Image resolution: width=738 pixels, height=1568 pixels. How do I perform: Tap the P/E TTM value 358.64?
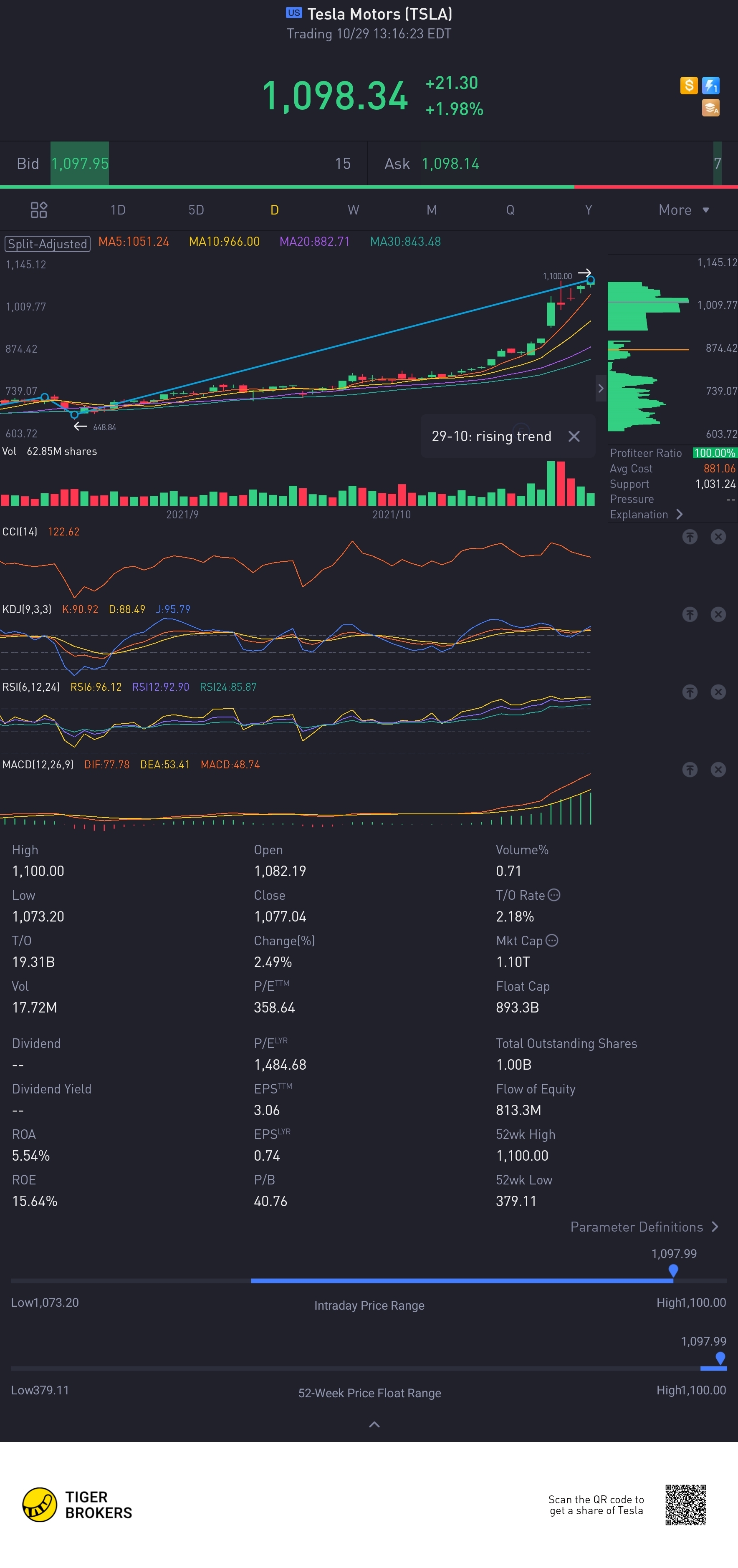[x=274, y=1007]
